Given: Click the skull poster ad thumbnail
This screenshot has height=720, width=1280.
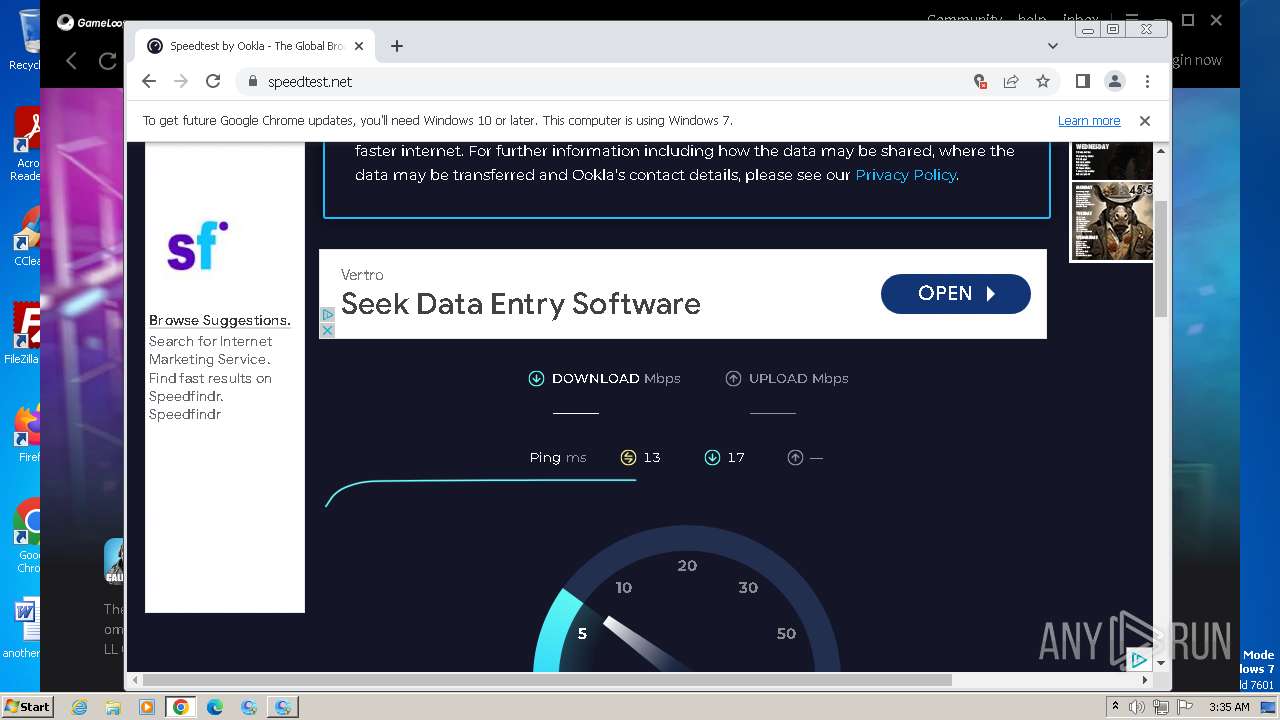Looking at the screenshot, I should [1112, 221].
